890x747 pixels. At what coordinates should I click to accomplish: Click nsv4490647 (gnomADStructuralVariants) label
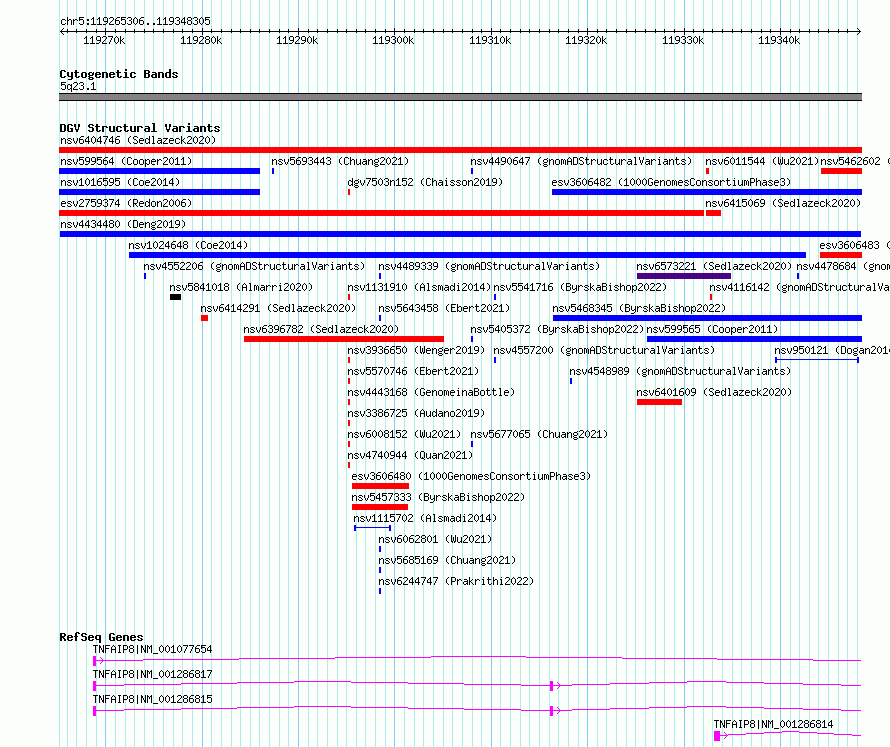point(581,161)
